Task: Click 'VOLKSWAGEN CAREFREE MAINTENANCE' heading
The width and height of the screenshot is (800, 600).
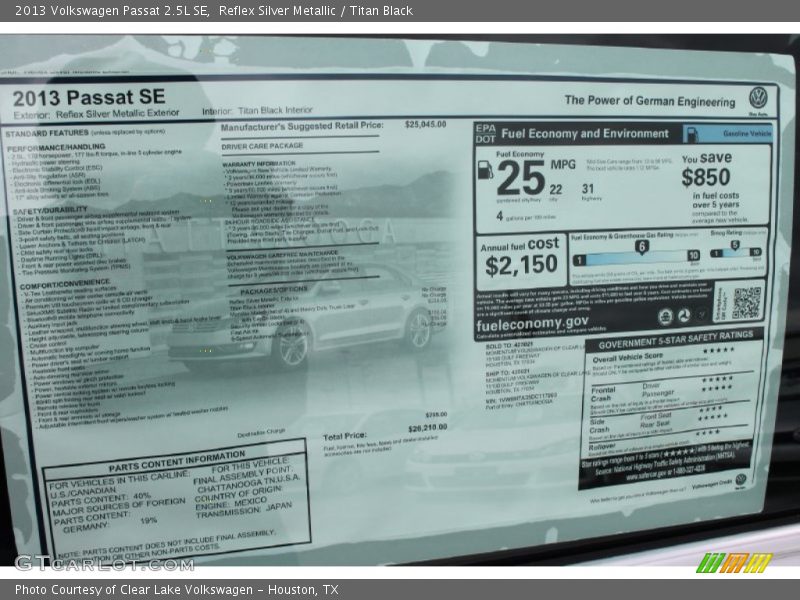Action: coord(282,253)
